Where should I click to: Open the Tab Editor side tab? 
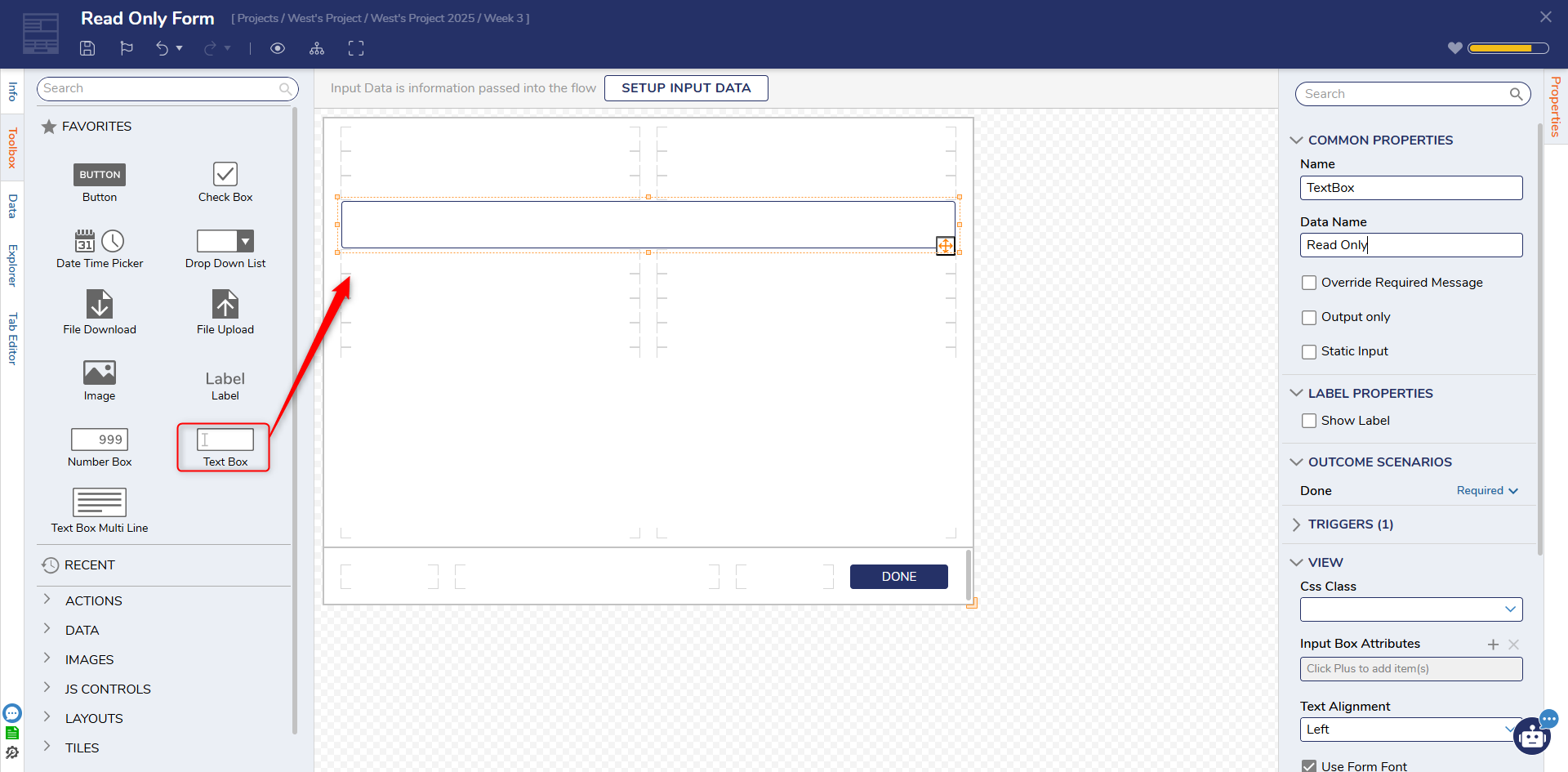[12, 338]
